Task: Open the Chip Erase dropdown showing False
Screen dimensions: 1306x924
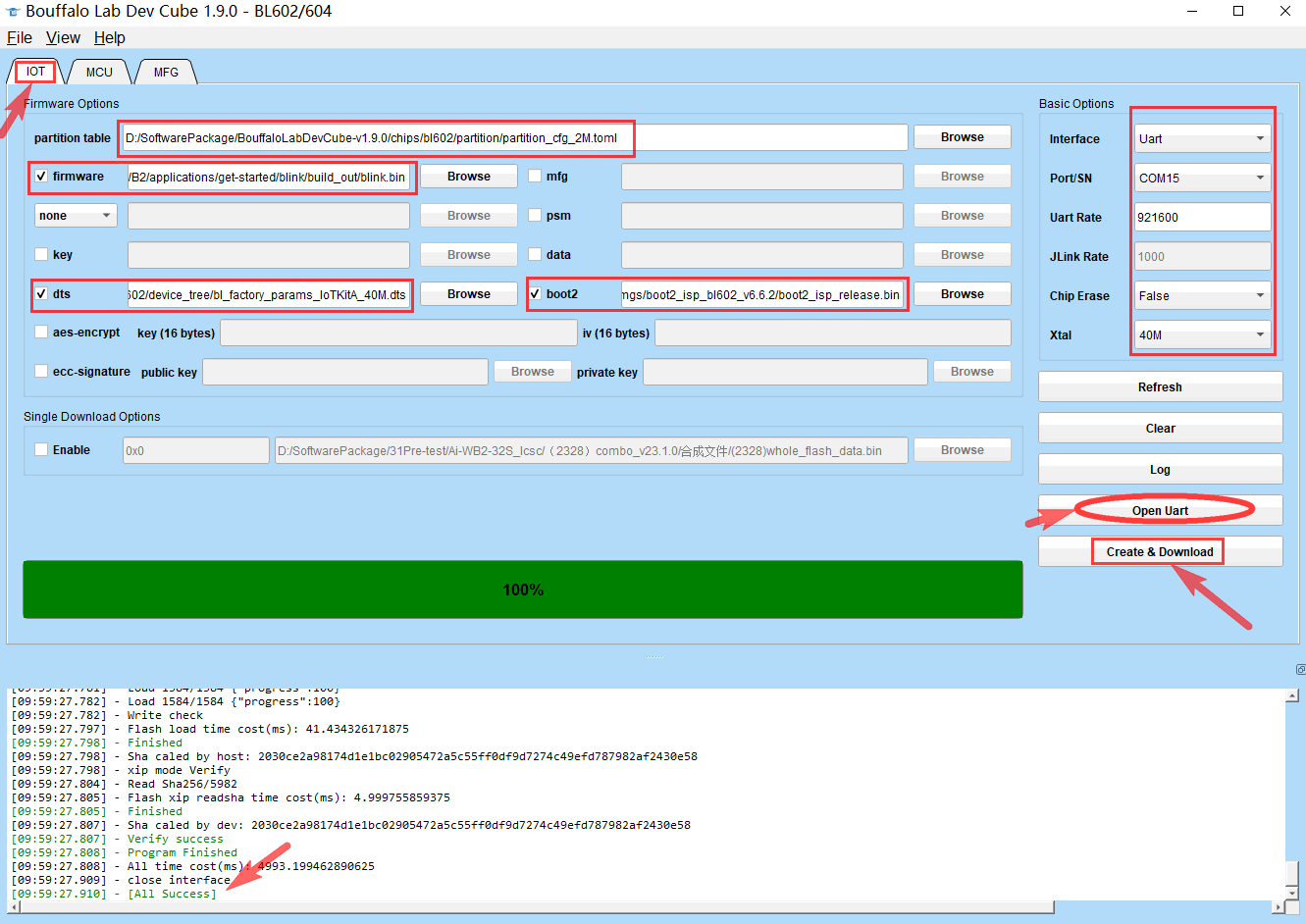Action: point(1202,295)
